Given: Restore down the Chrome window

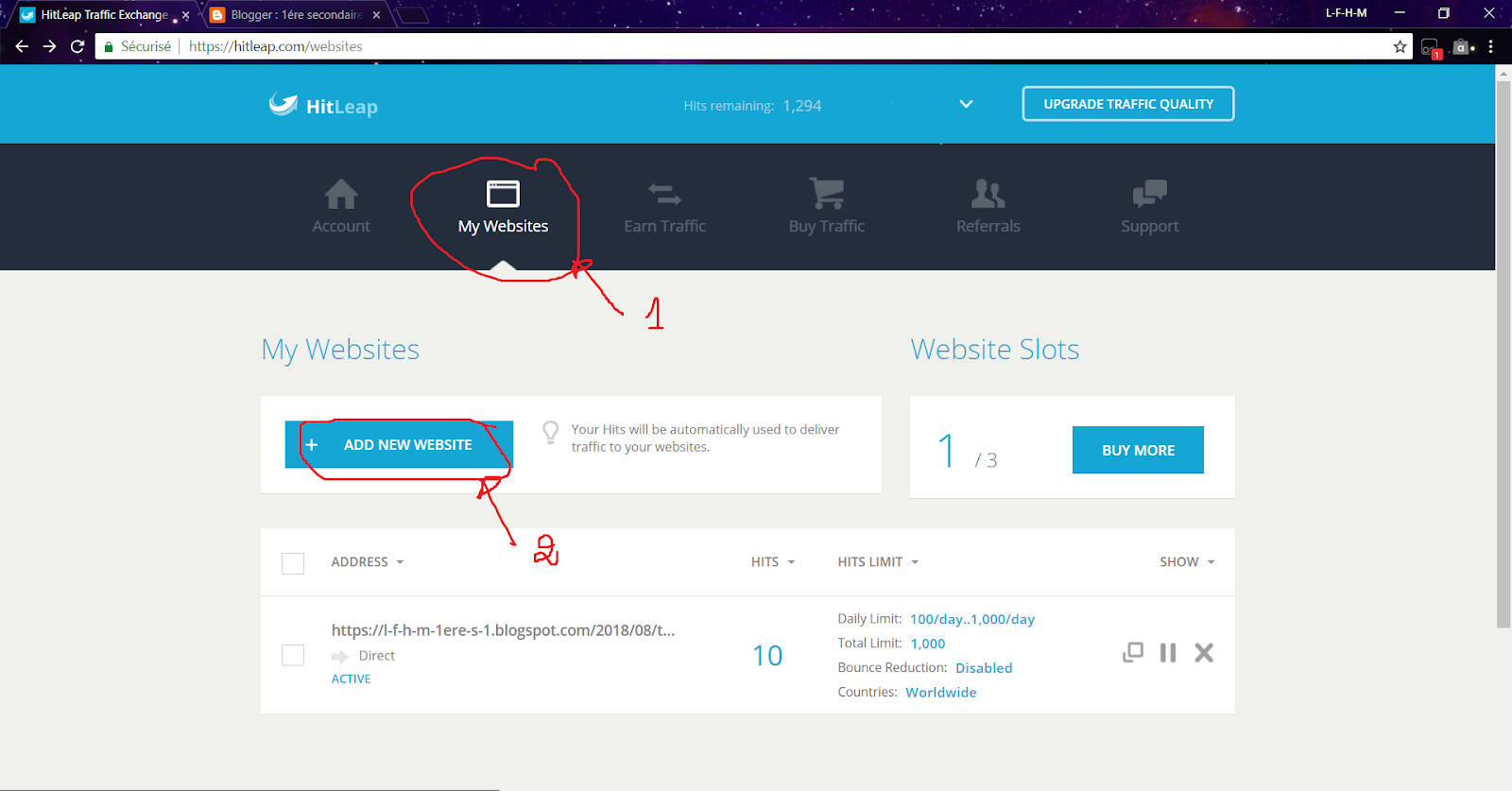Looking at the screenshot, I should point(1443,13).
